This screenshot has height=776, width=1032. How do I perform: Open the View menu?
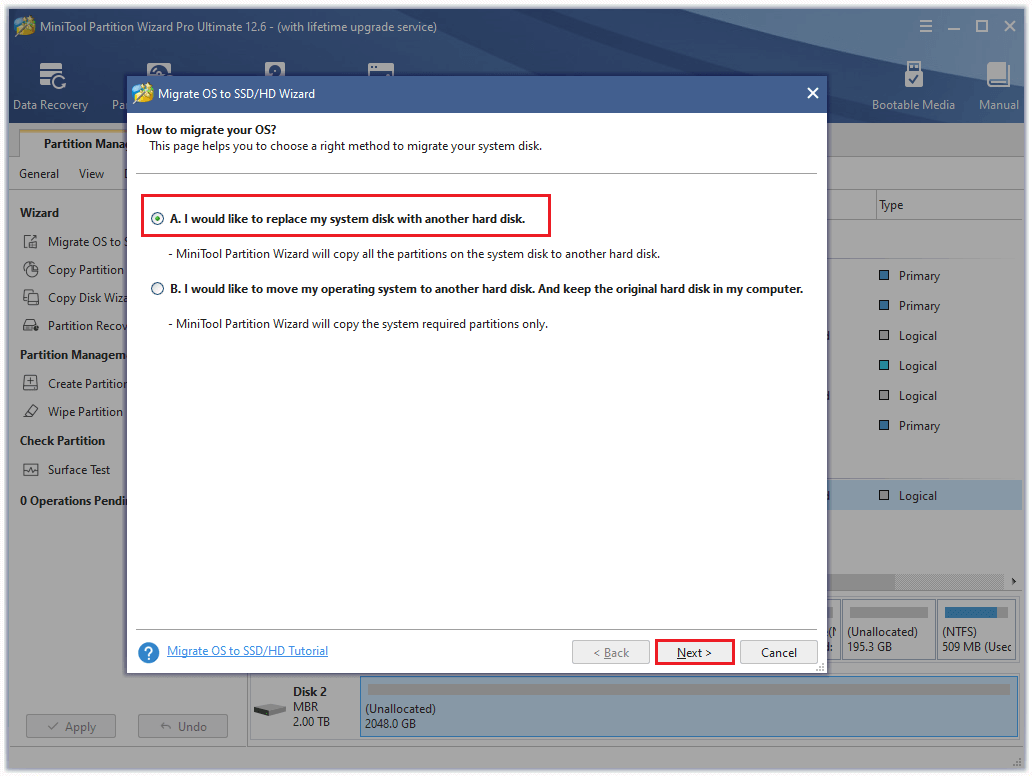(91, 174)
